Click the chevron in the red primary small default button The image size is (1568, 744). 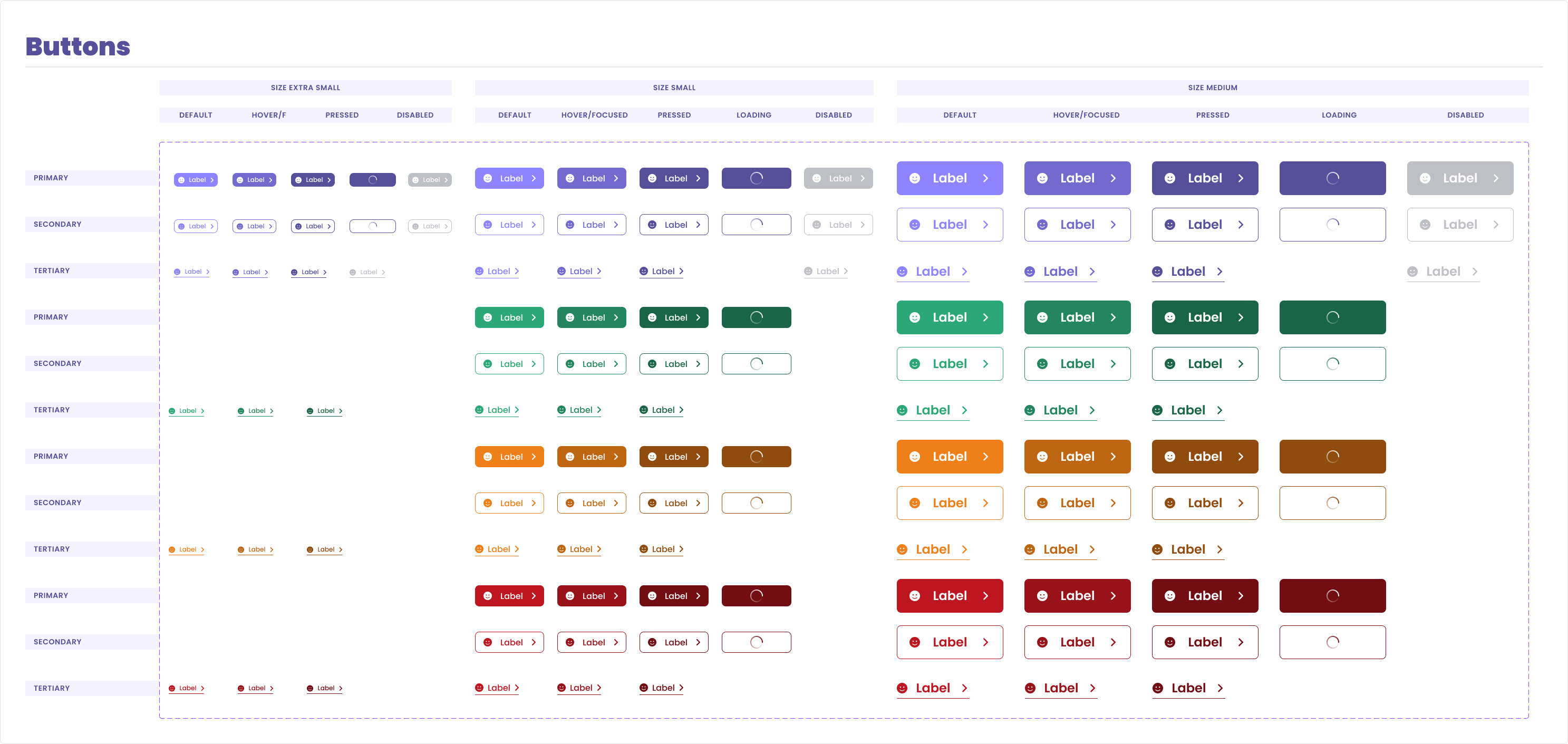pyautogui.click(x=535, y=595)
